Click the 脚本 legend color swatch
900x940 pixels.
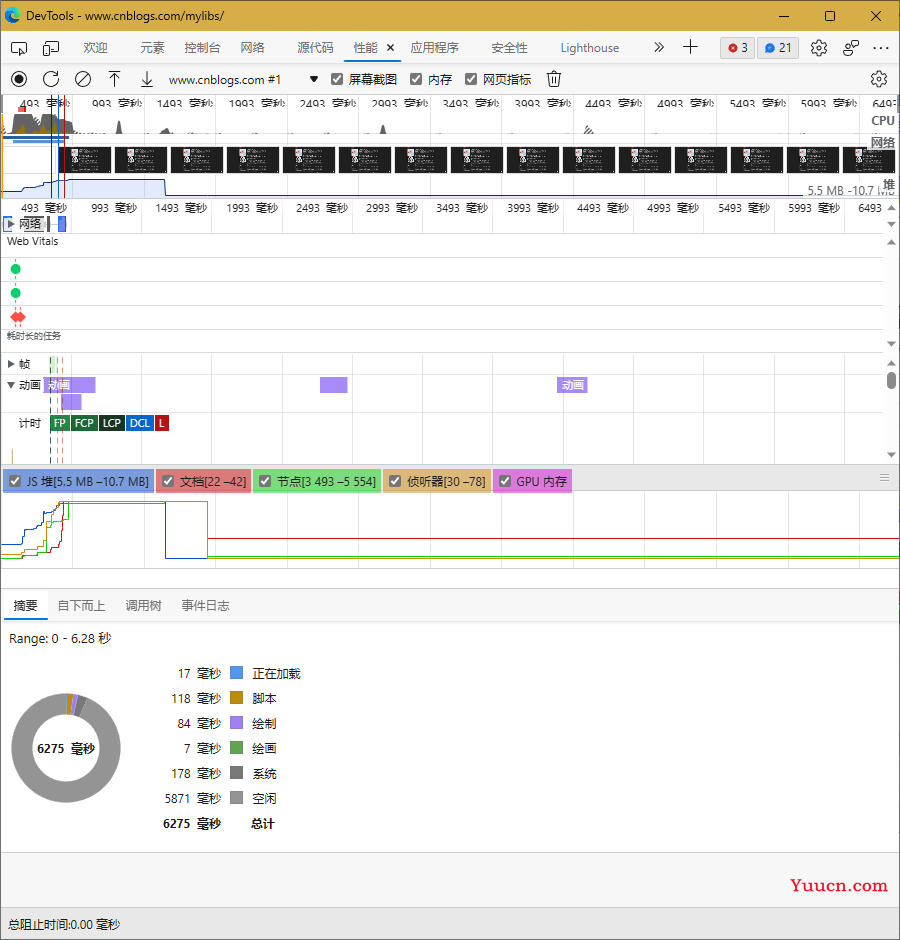[237, 698]
